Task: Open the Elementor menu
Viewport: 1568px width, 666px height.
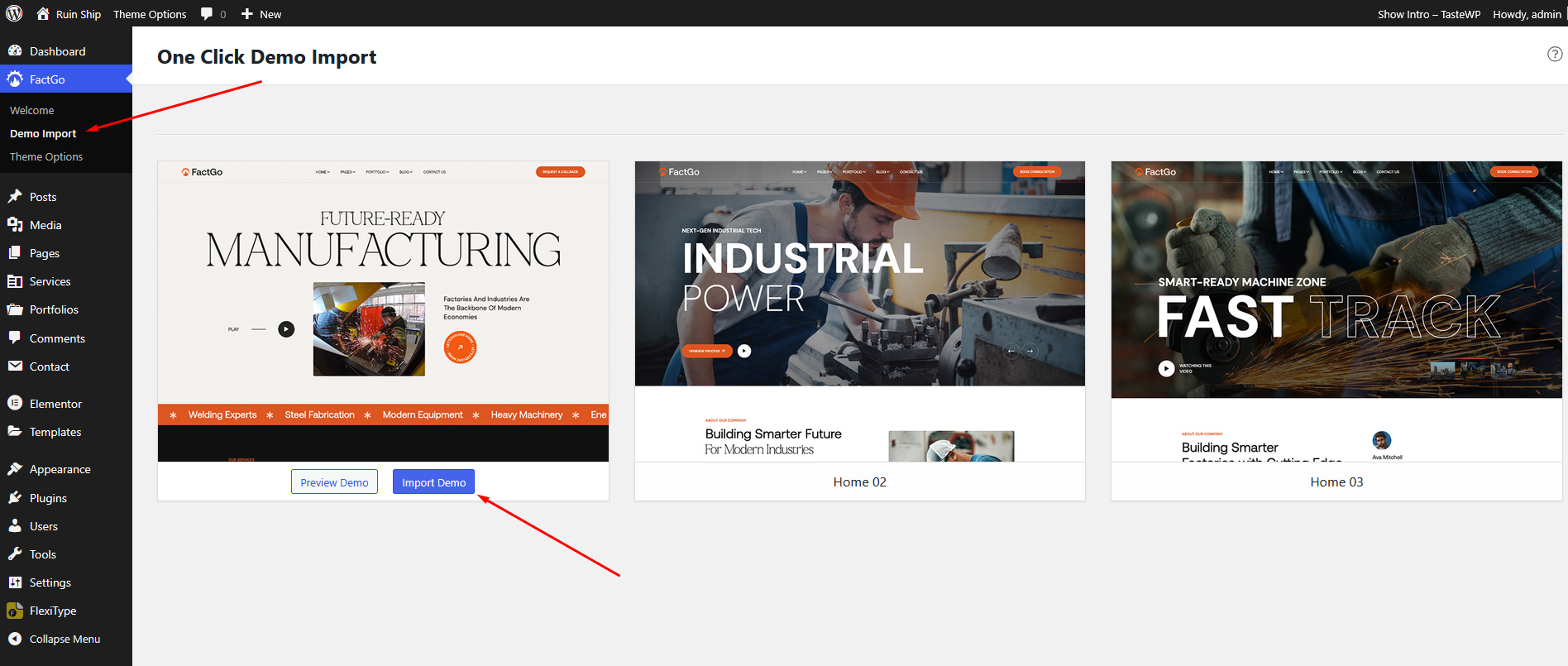Action: [x=66, y=404]
